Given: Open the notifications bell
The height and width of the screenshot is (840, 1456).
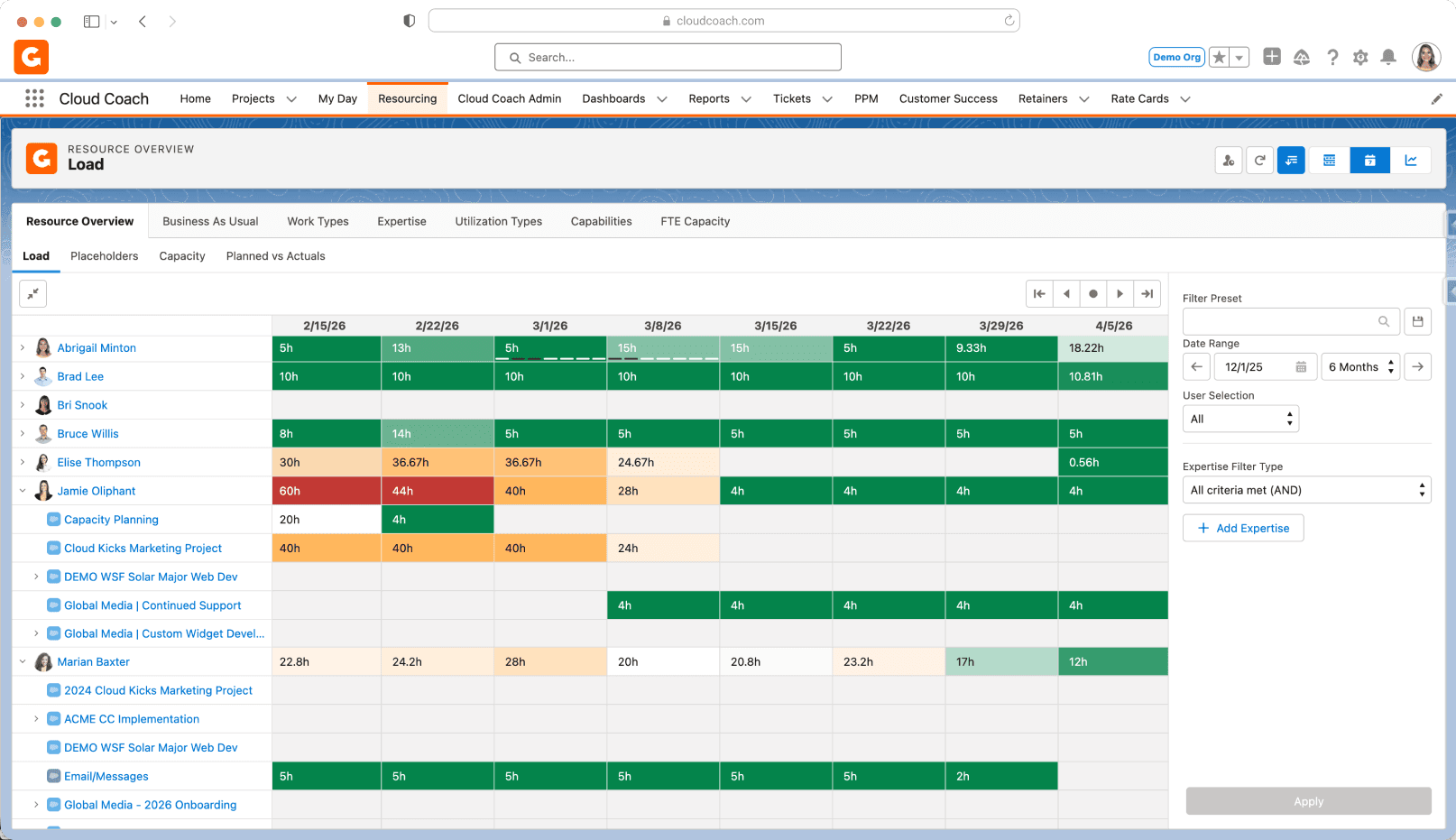Looking at the screenshot, I should pos(1388,58).
